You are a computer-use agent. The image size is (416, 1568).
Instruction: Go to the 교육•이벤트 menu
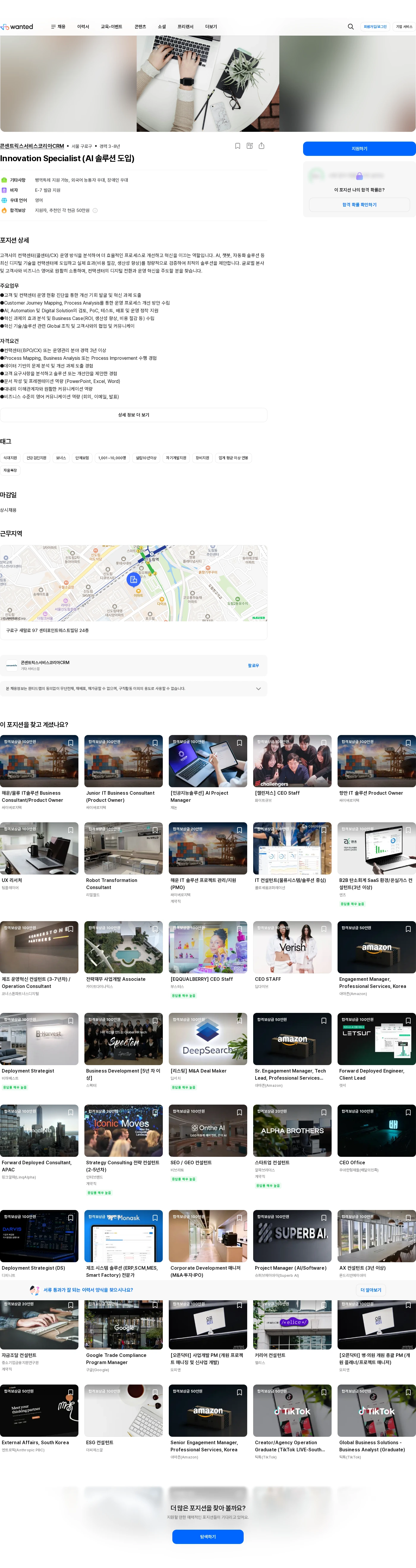[x=111, y=27]
